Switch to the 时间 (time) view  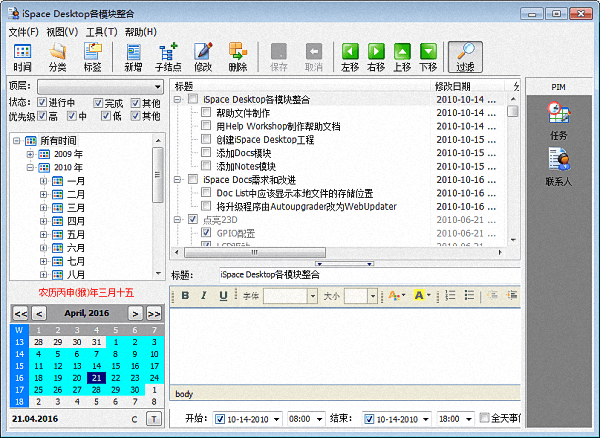click(22, 57)
